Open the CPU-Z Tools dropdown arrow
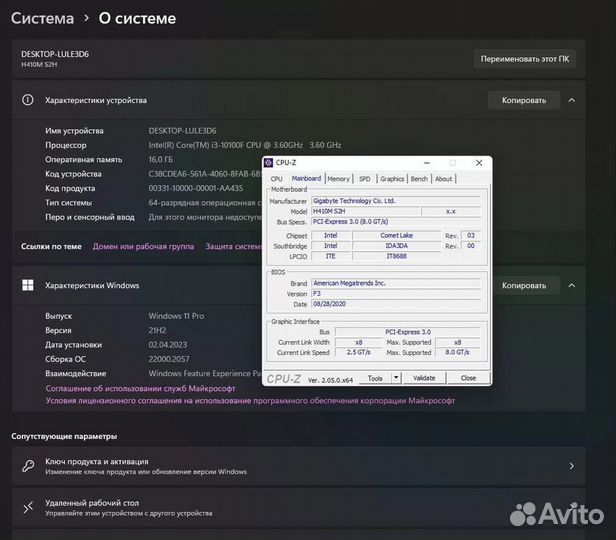616x540 pixels. tap(396, 378)
